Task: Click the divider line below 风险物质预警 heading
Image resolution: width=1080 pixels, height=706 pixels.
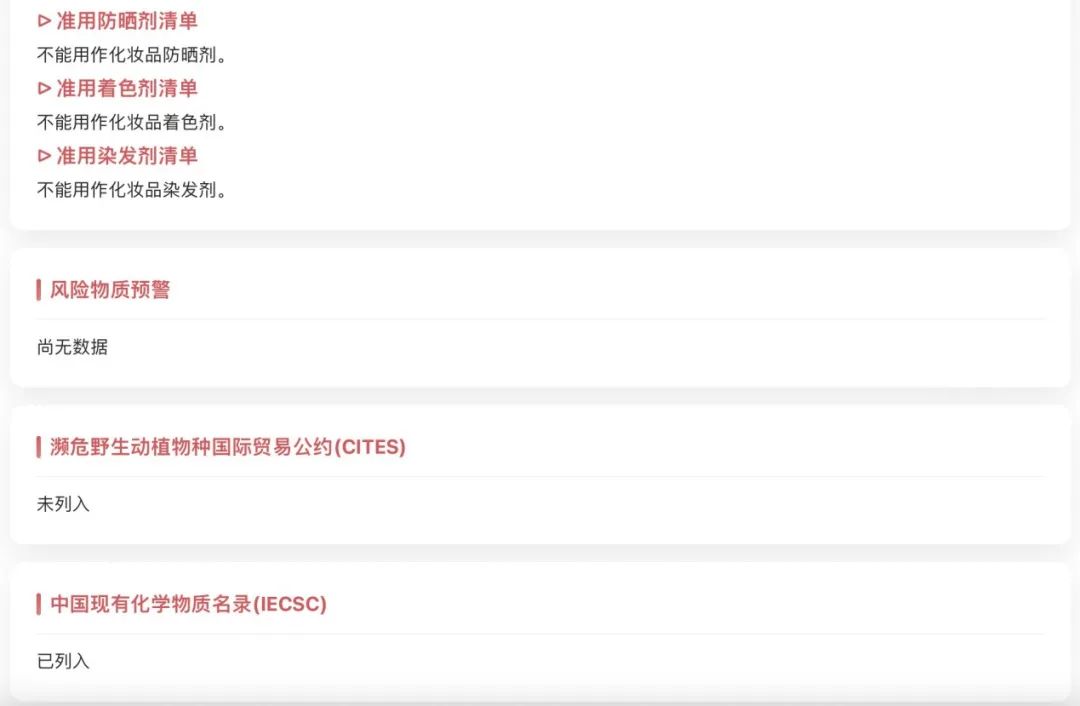Action: [540, 319]
